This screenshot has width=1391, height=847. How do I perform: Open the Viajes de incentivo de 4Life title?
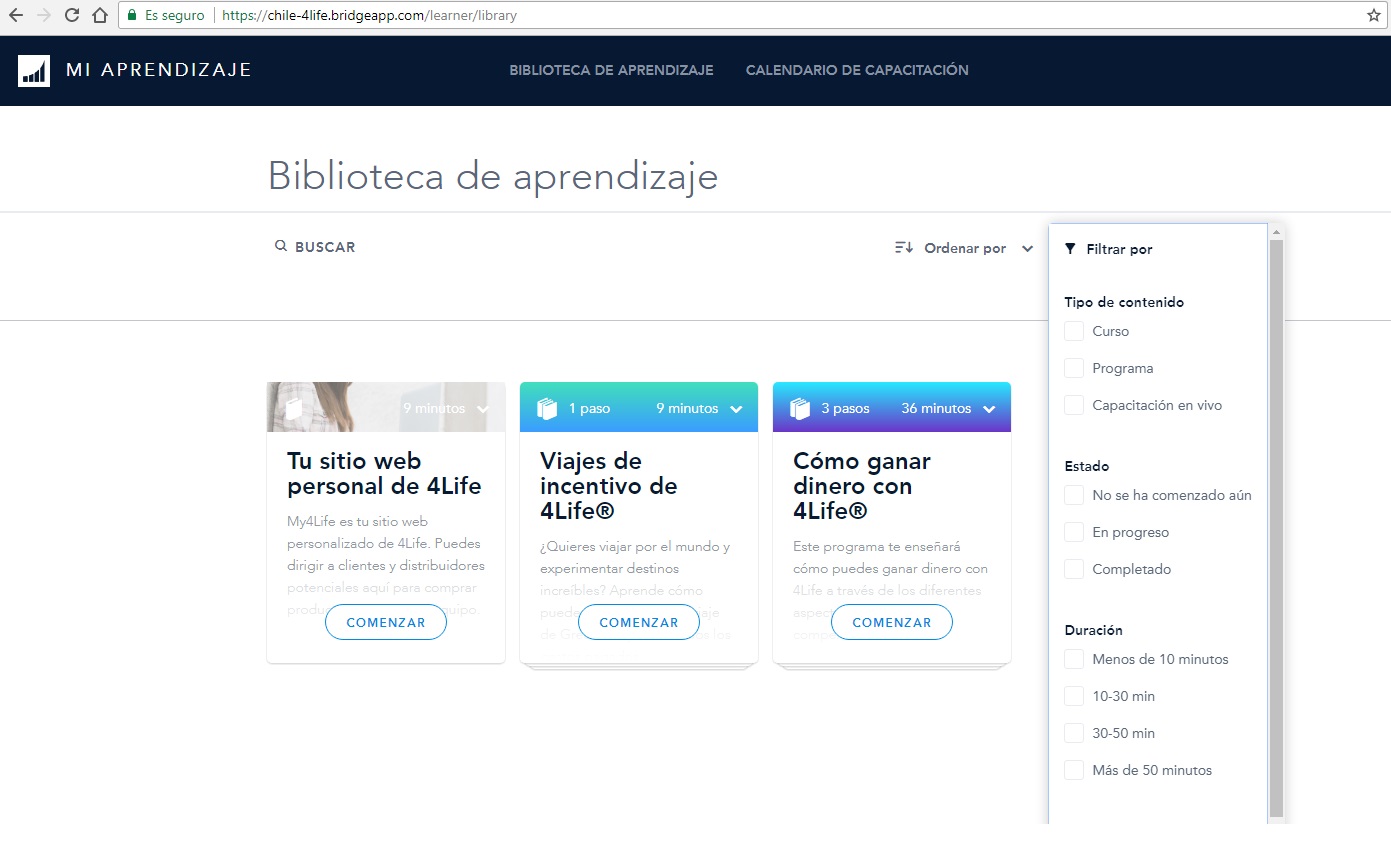pos(608,487)
